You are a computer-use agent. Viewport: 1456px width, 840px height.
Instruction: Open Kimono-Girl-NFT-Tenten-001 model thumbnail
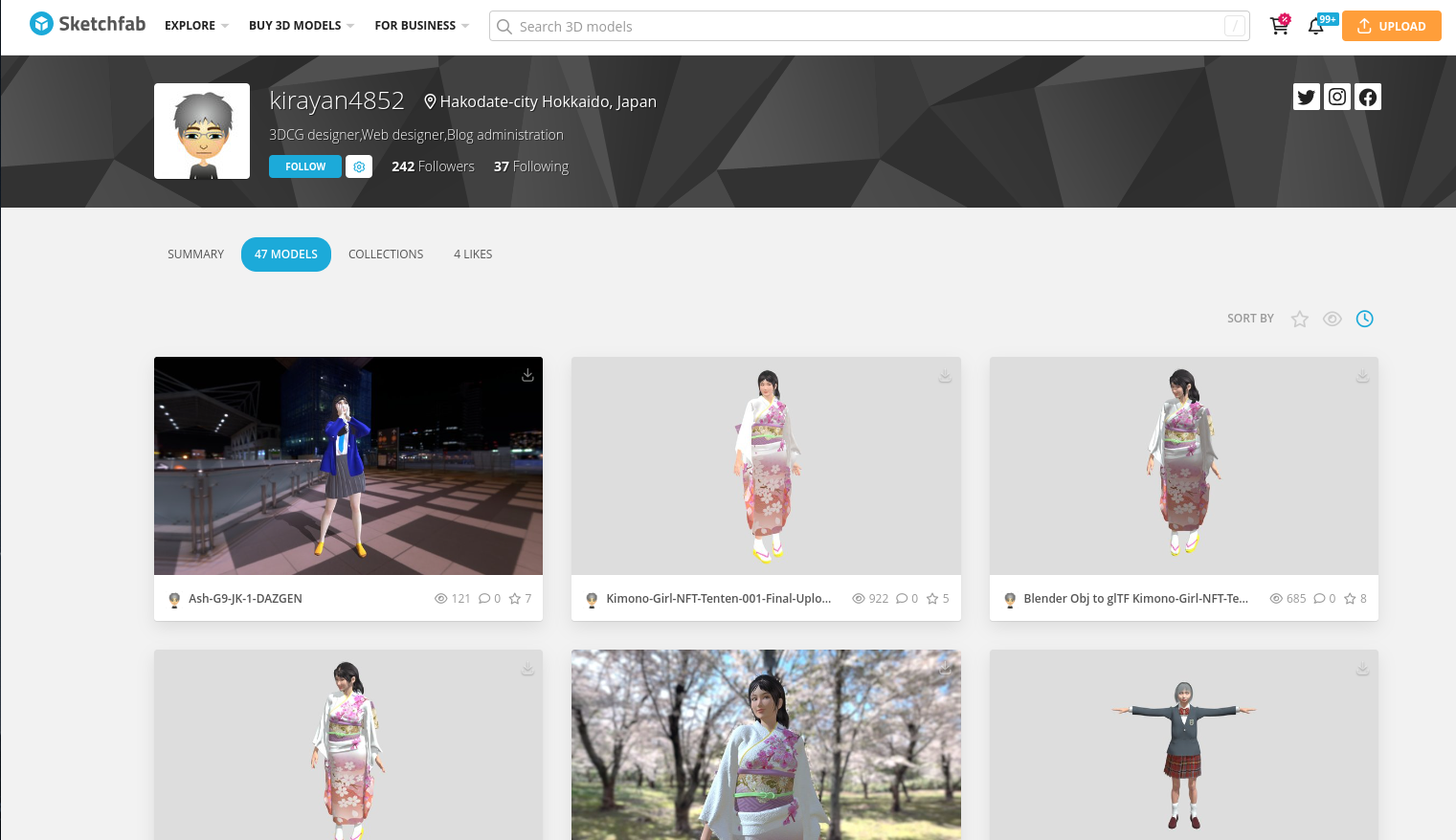tap(766, 466)
